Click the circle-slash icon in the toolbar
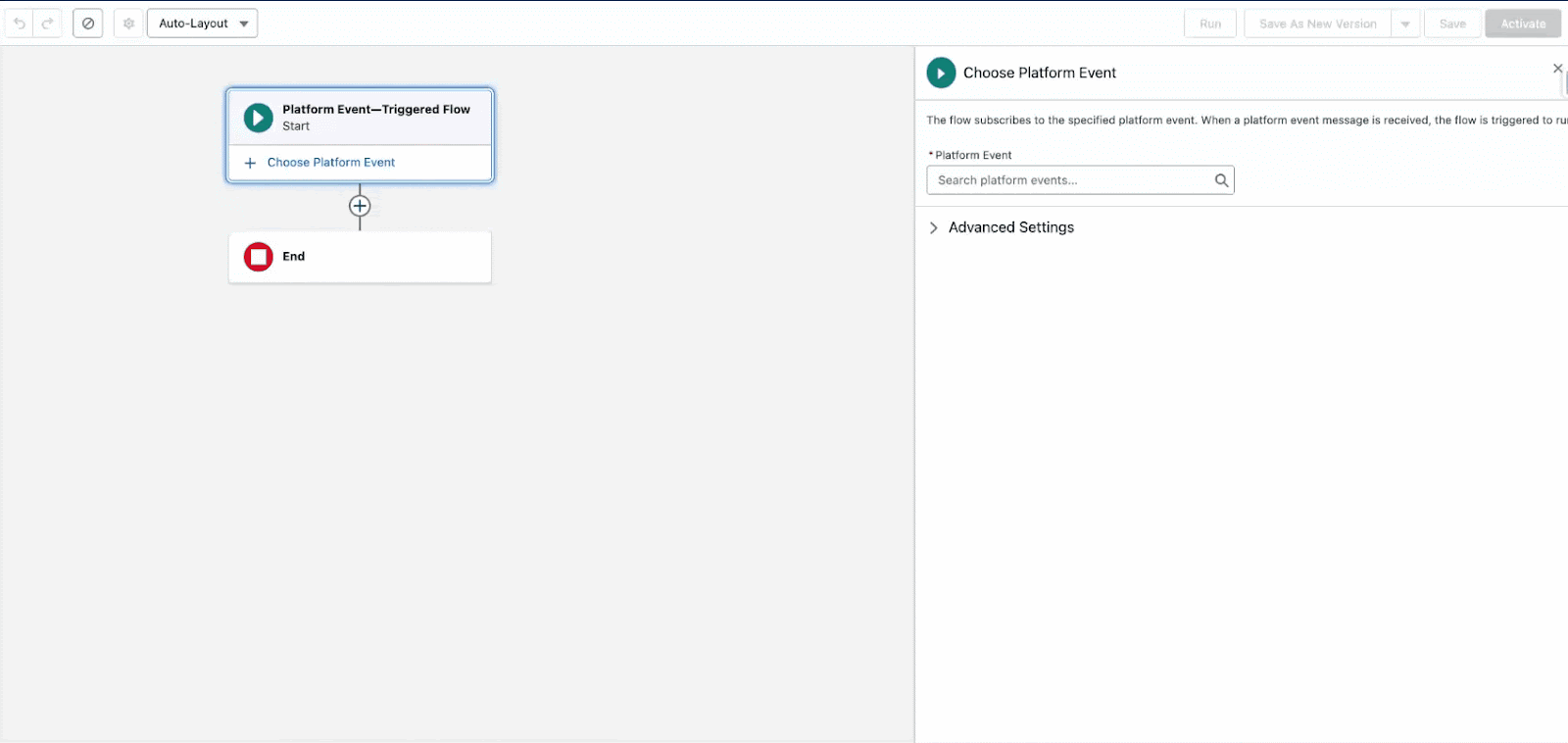 (88, 24)
